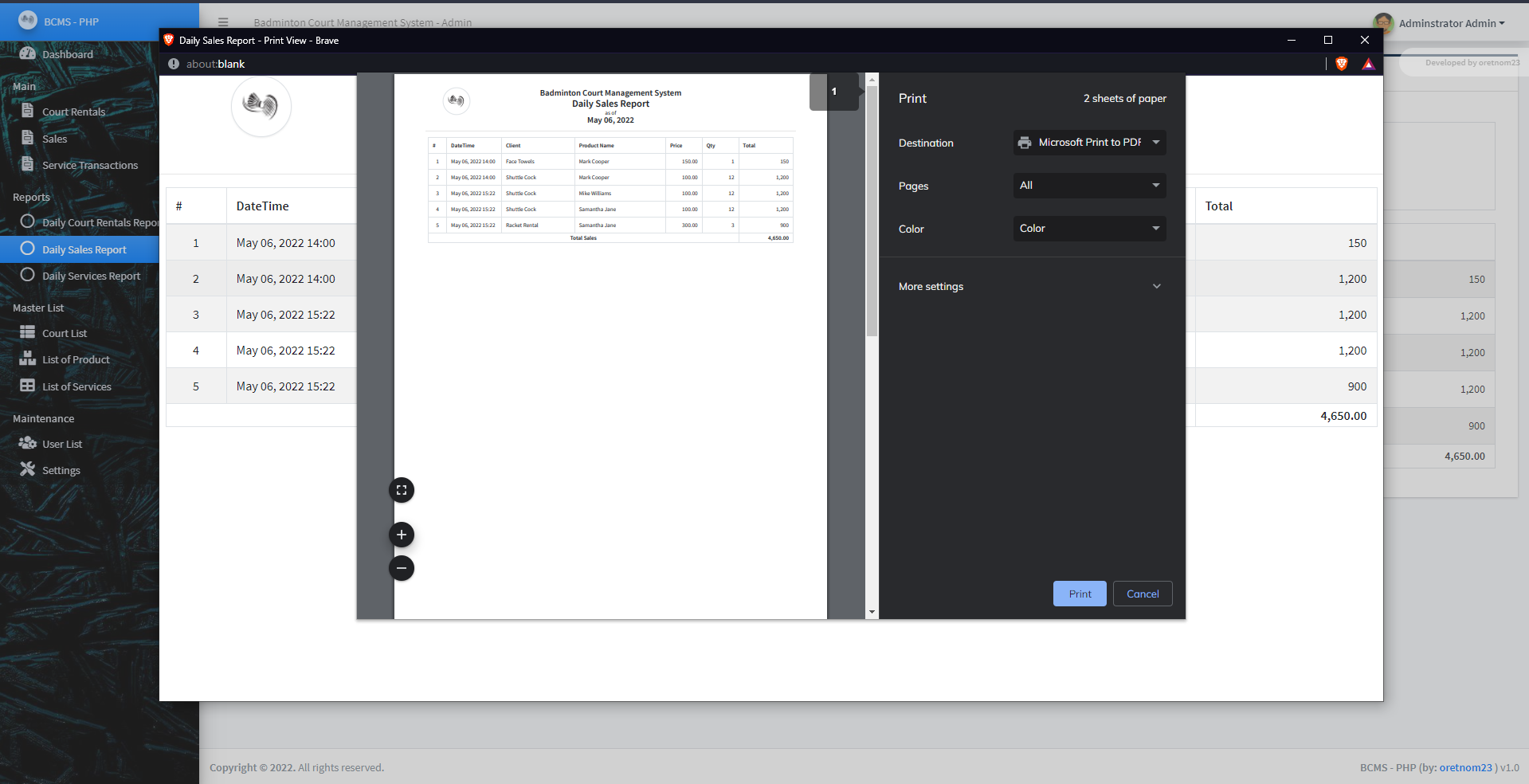Close the Print View window
The height and width of the screenshot is (784, 1529).
pyautogui.click(x=1364, y=40)
